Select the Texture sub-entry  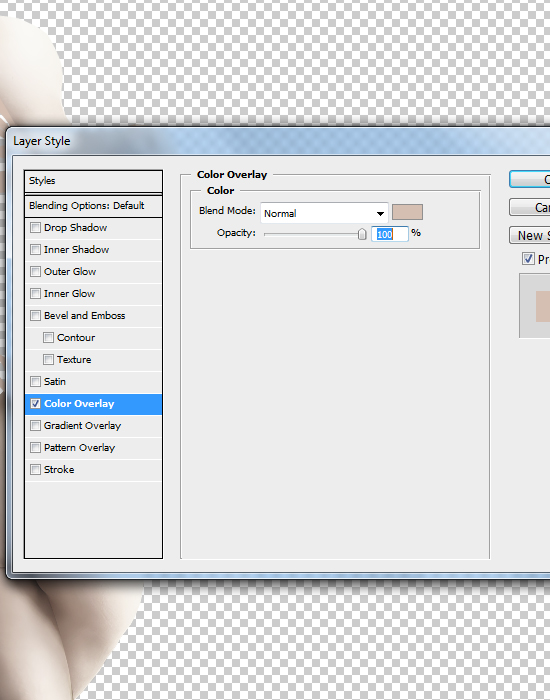pos(74,359)
